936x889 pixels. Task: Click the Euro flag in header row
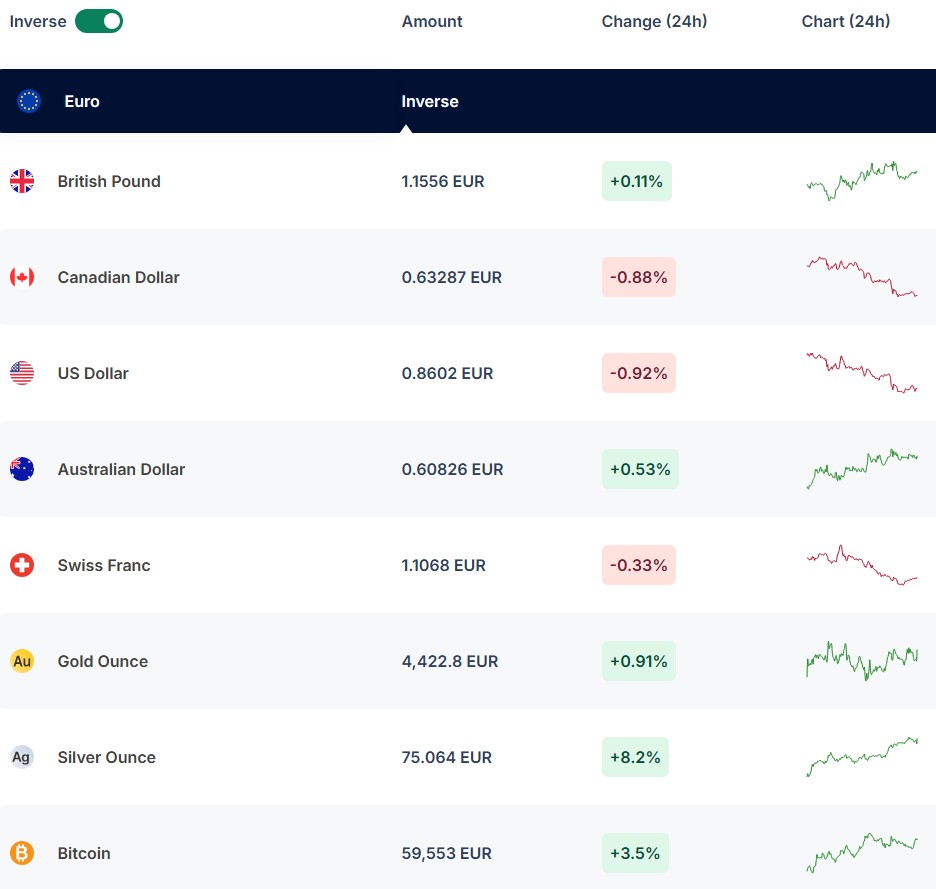[29, 101]
